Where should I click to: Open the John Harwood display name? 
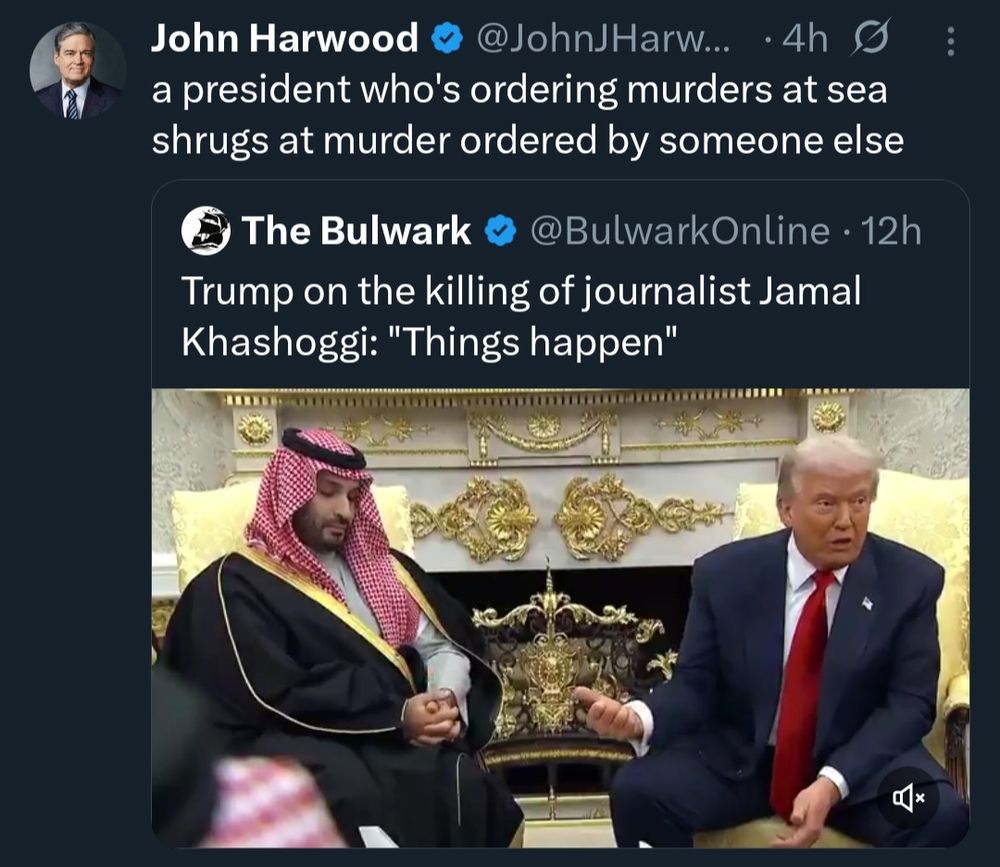tap(285, 38)
